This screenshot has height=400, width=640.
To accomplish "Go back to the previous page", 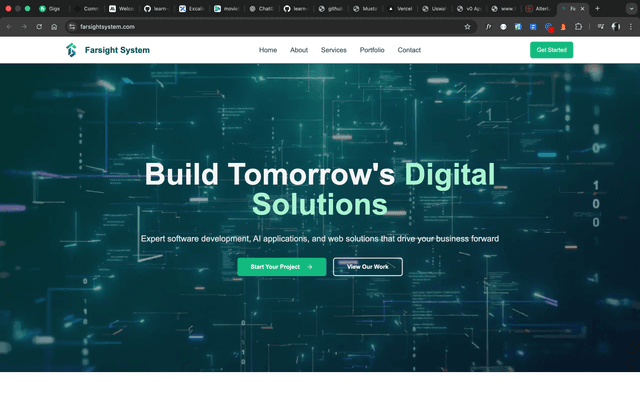I will point(10,27).
